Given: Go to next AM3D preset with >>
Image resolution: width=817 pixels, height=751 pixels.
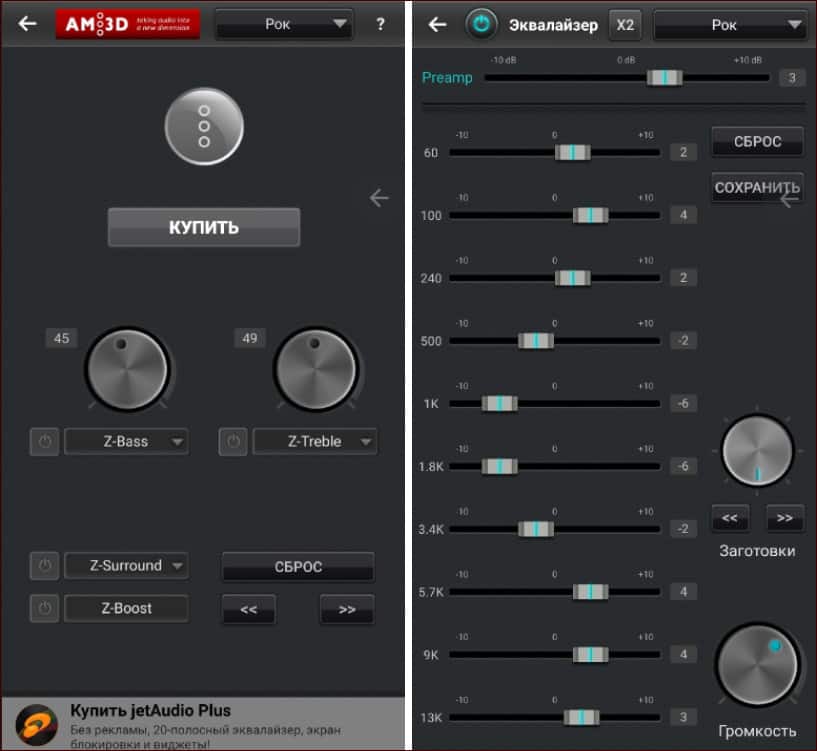Looking at the screenshot, I should click(x=346, y=609).
